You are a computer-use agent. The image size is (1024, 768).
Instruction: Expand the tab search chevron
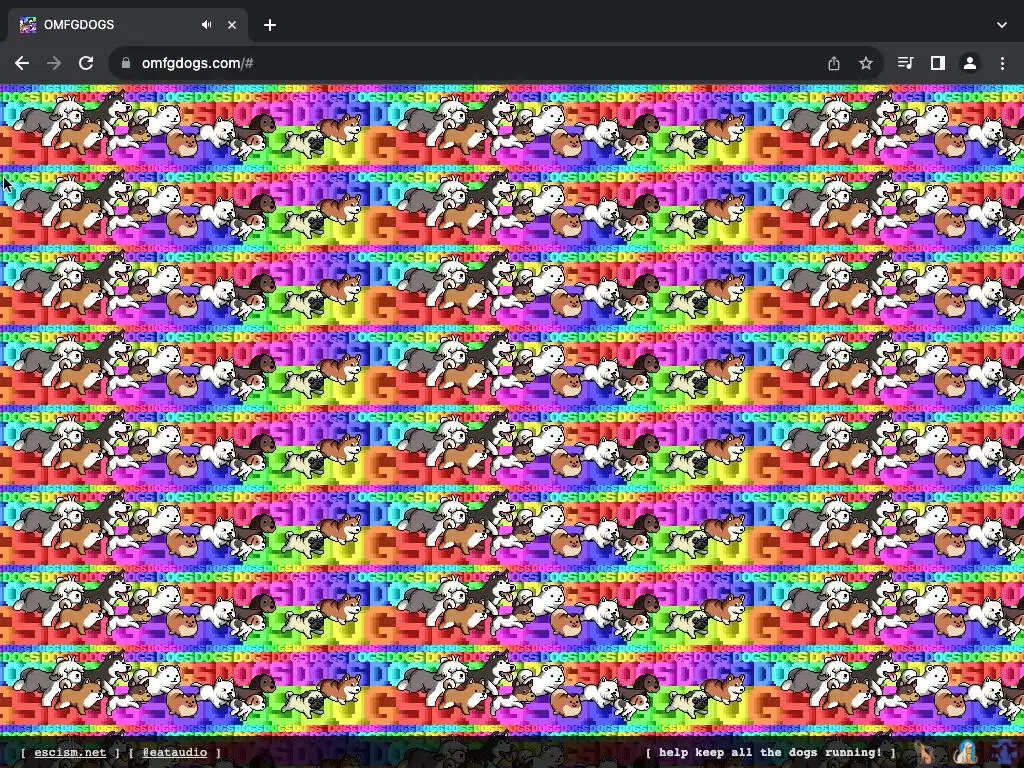[1002, 25]
